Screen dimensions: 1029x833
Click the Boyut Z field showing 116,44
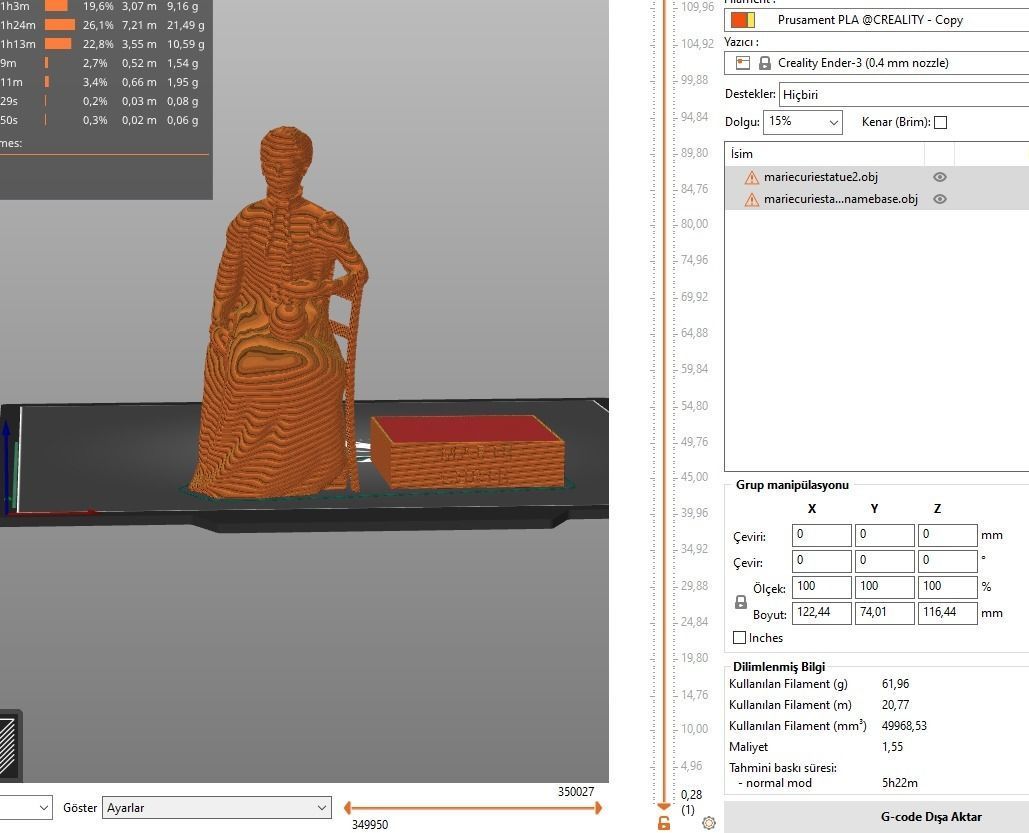click(x=948, y=613)
